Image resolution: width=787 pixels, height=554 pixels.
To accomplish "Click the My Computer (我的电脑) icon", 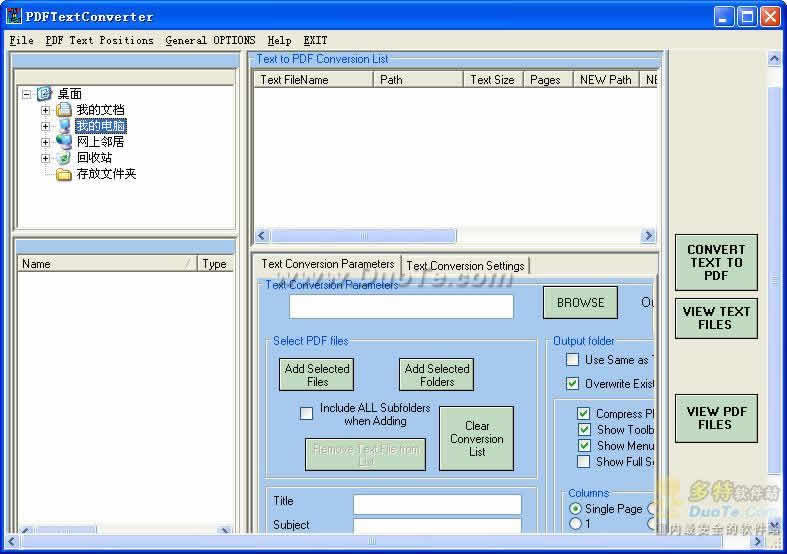I will pos(64,125).
